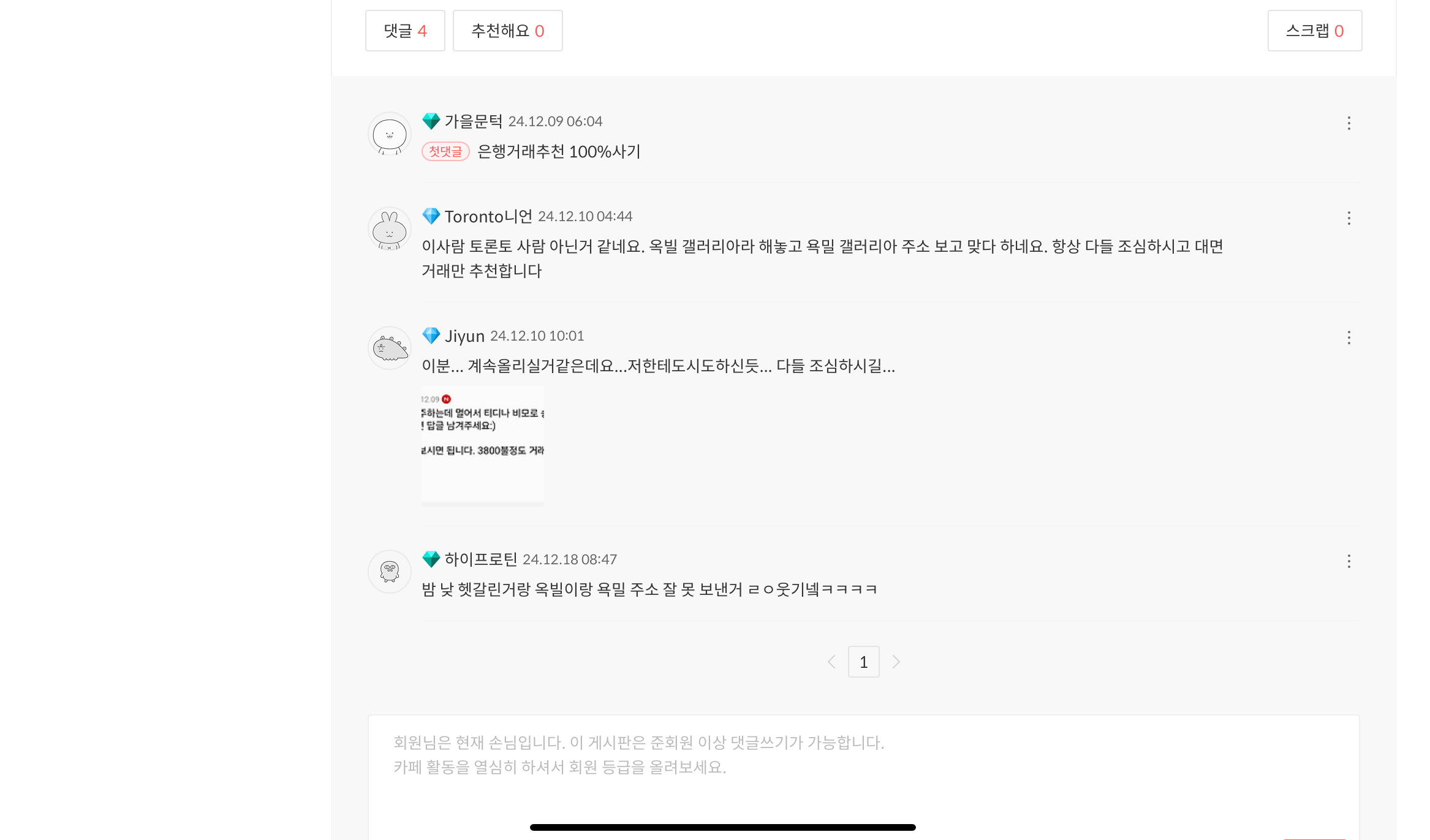This screenshot has height=840, width=1430.
Task: Click the 댓글 4 comments button
Action: (x=405, y=31)
